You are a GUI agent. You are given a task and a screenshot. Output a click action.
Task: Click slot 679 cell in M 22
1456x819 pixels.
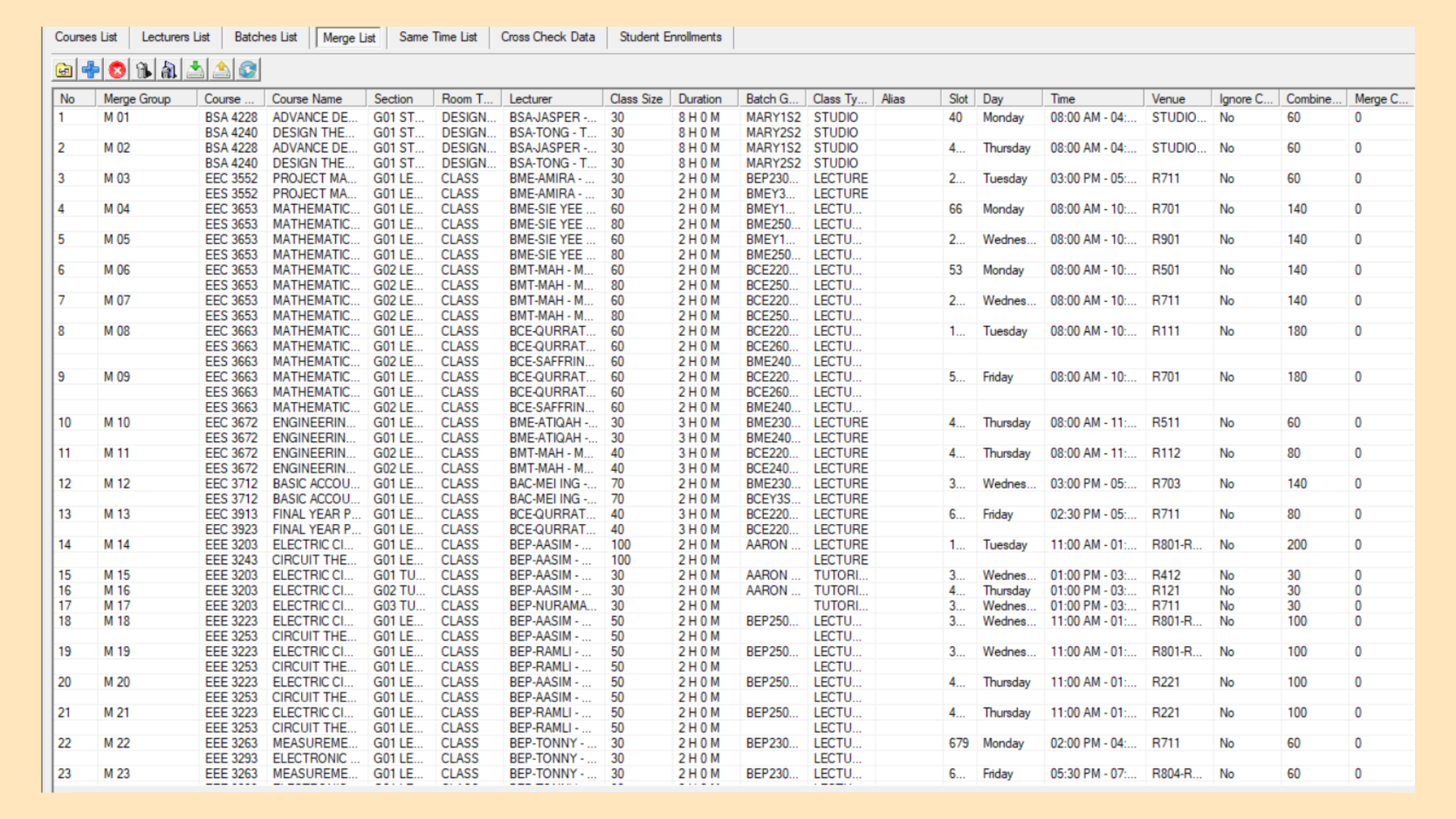point(959,743)
